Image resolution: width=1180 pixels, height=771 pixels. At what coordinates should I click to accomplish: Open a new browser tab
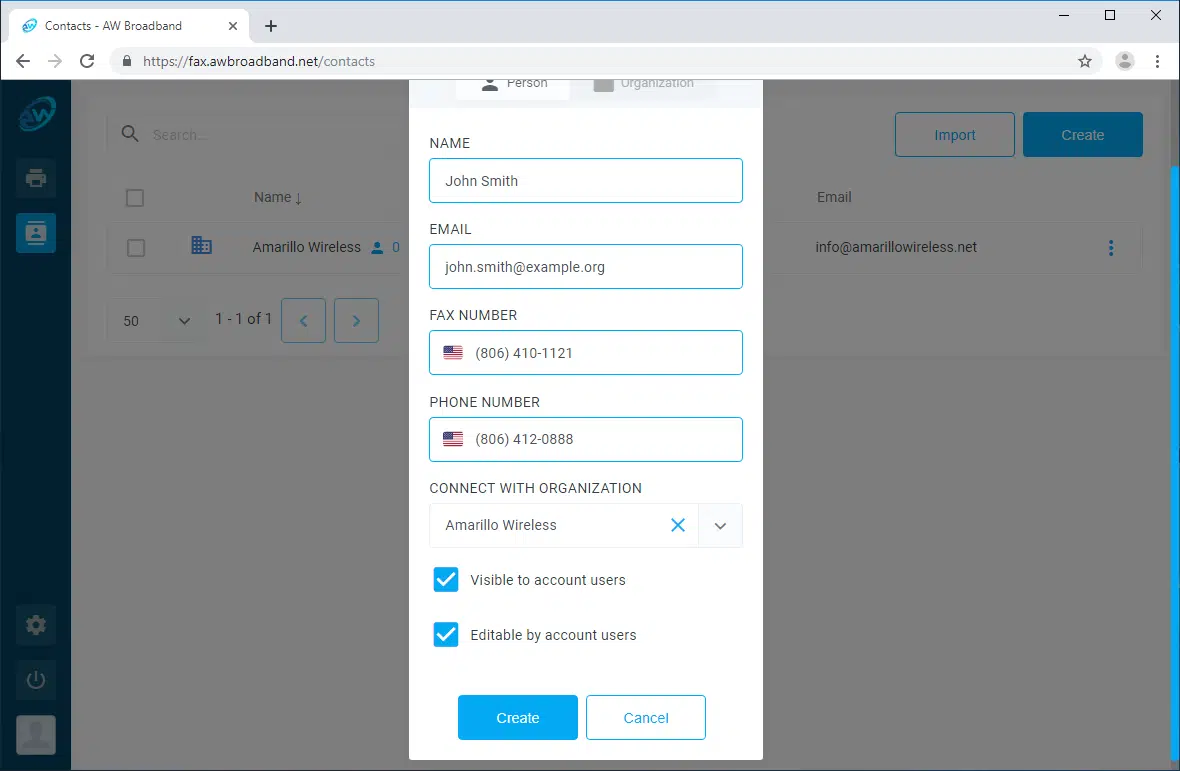pos(271,26)
